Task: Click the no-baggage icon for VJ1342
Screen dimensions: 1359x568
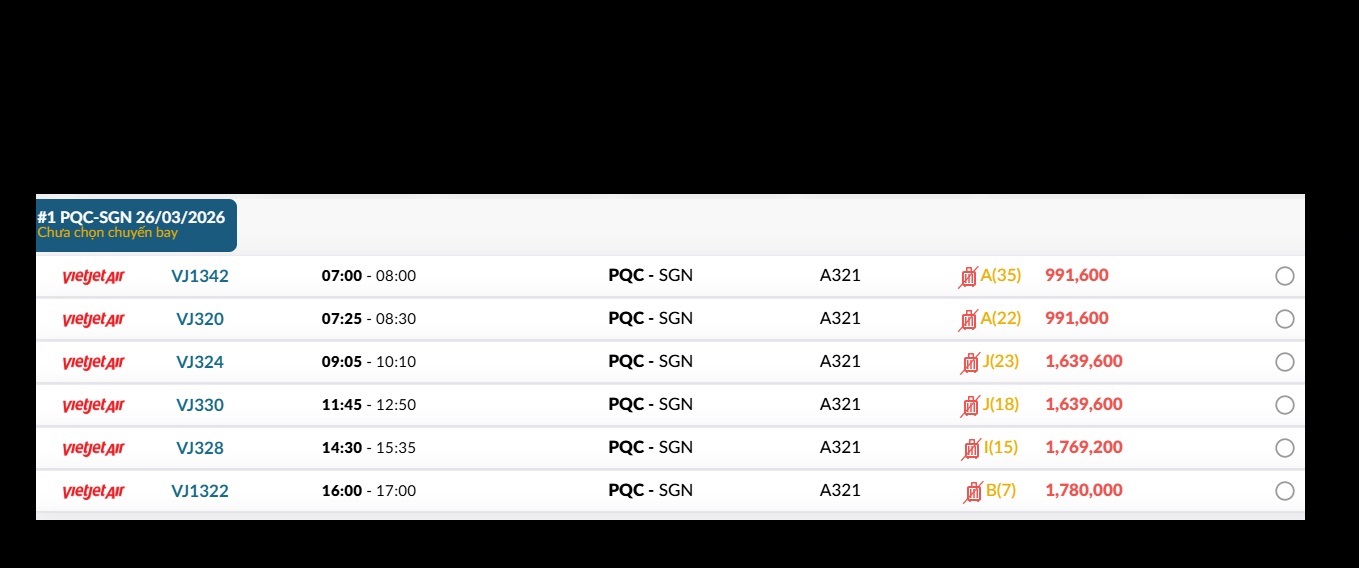Action: [x=968, y=277]
